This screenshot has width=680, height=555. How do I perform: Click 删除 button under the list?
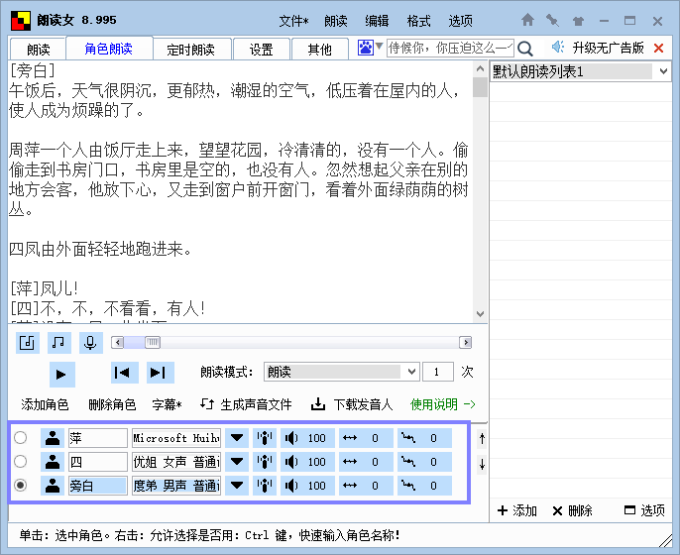(x=572, y=510)
